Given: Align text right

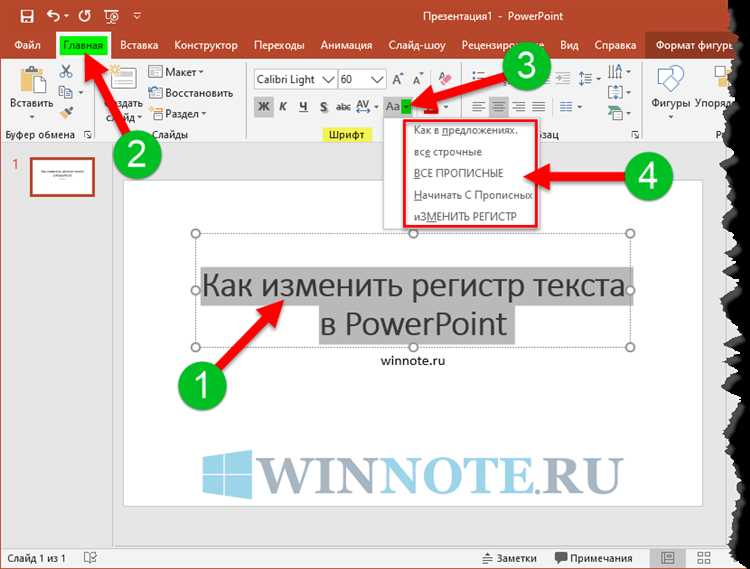Looking at the screenshot, I should pyautogui.click(x=518, y=106).
